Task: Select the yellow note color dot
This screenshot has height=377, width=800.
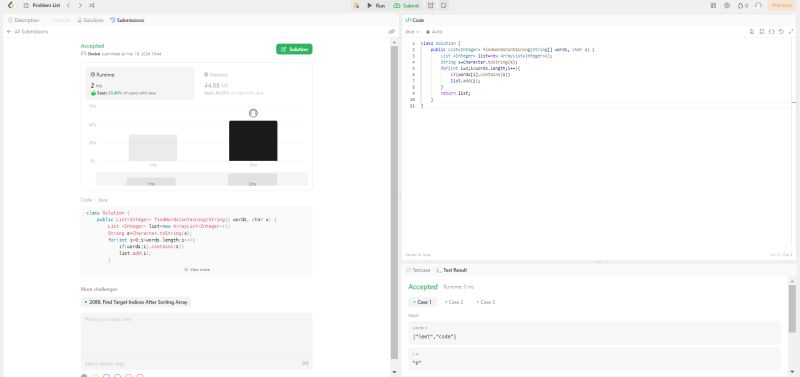Action: click(95, 376)
